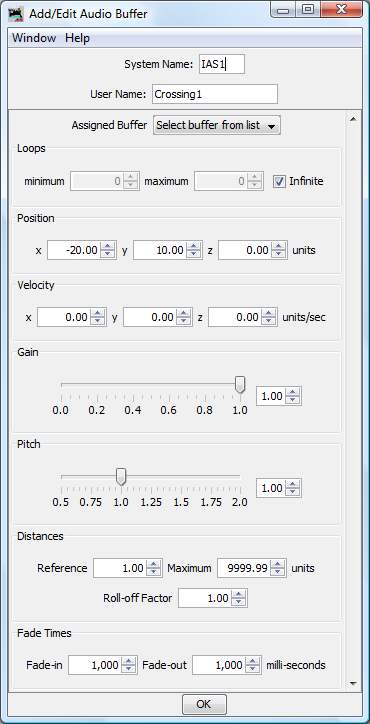Increase Roll-off Factor with up arrow
This screenshot has width=370, height=724.
coord(238,594)
